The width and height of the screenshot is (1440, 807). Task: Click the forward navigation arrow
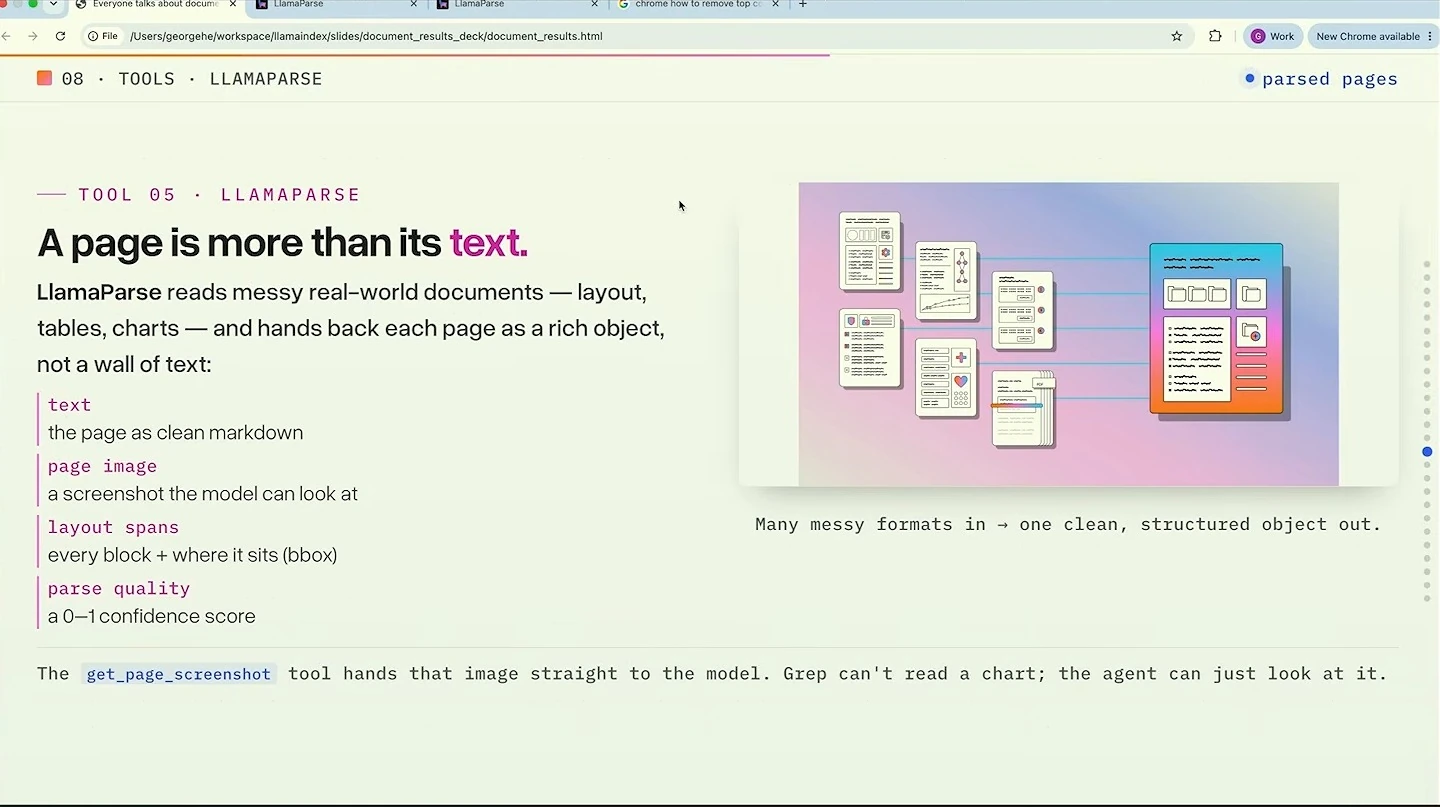[33, 36]
